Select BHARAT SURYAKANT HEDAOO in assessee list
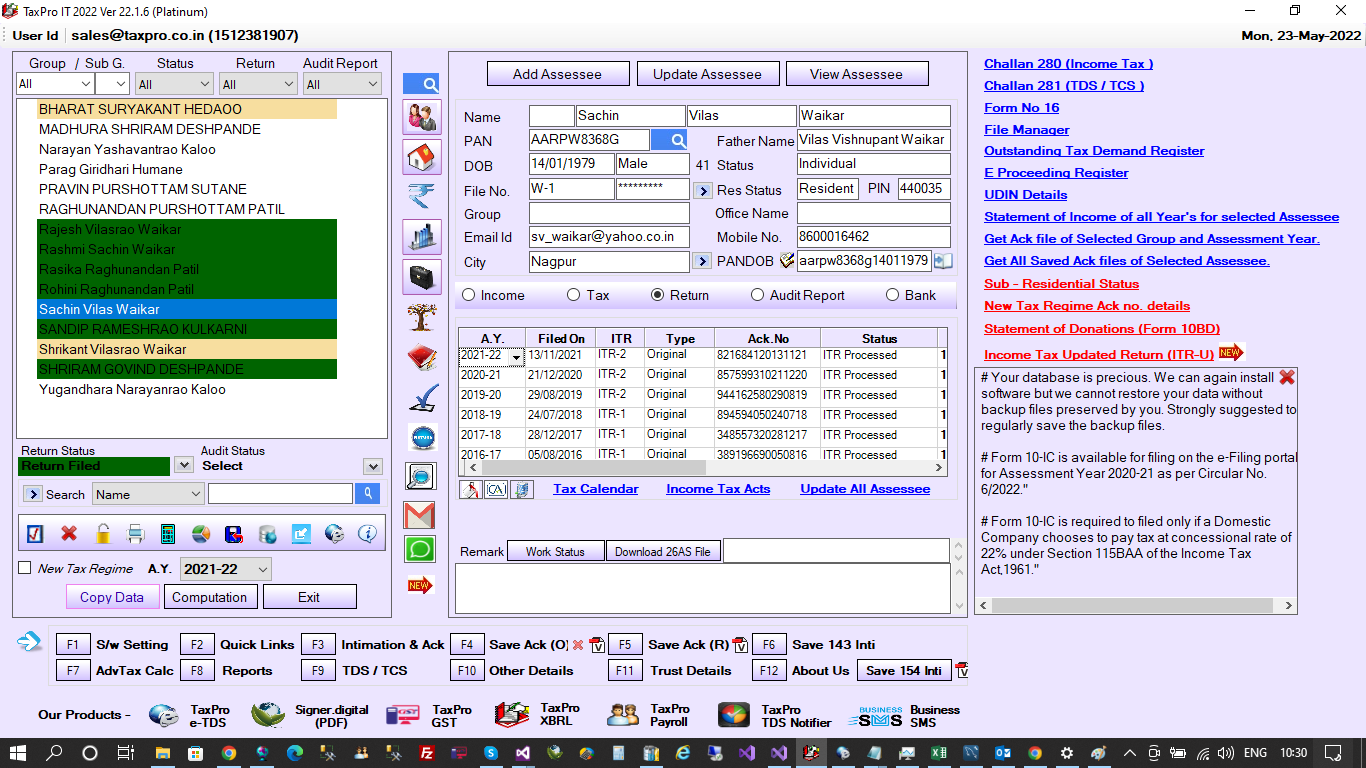 (x=187, y=109)
